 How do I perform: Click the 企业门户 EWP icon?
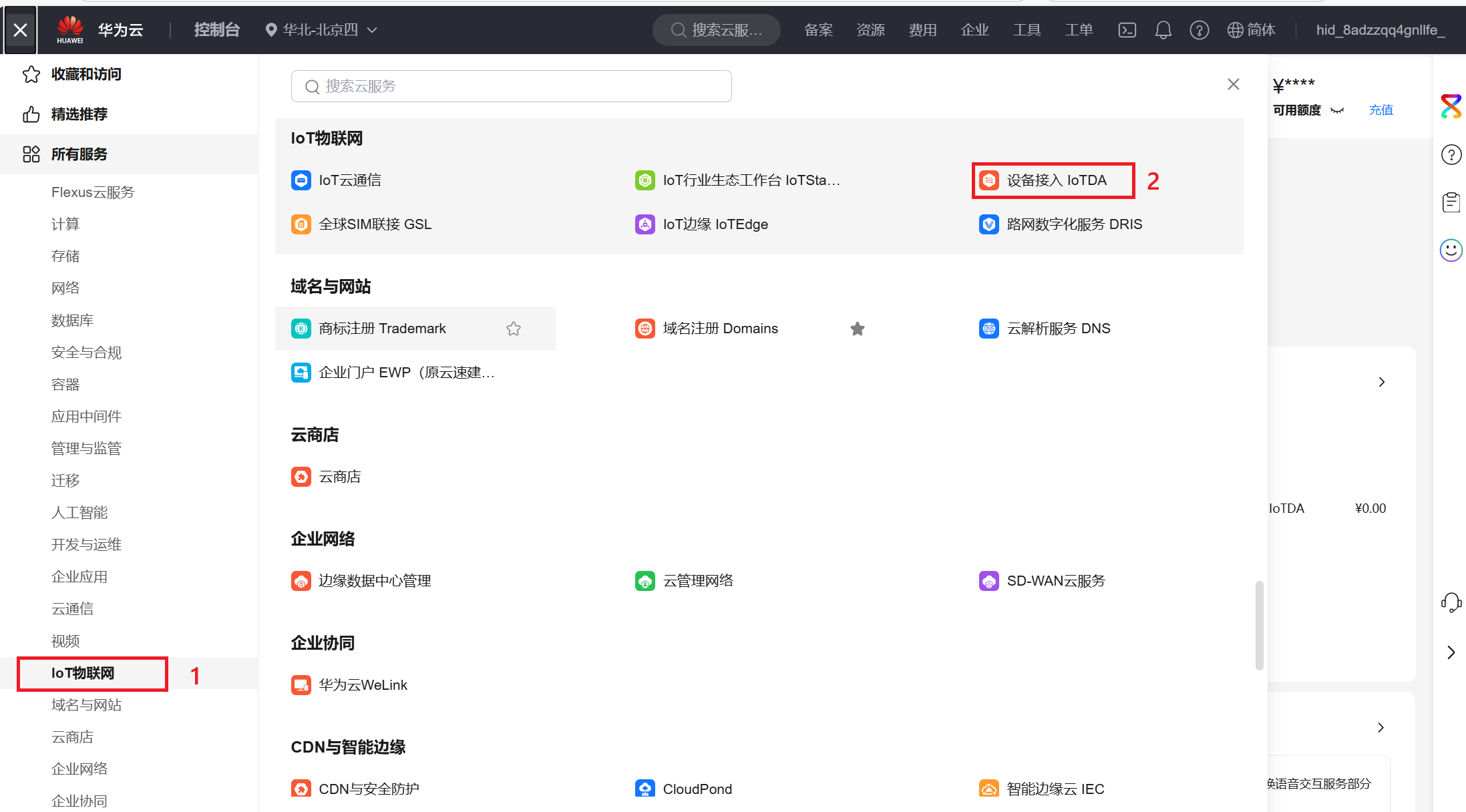pos(301,373)
